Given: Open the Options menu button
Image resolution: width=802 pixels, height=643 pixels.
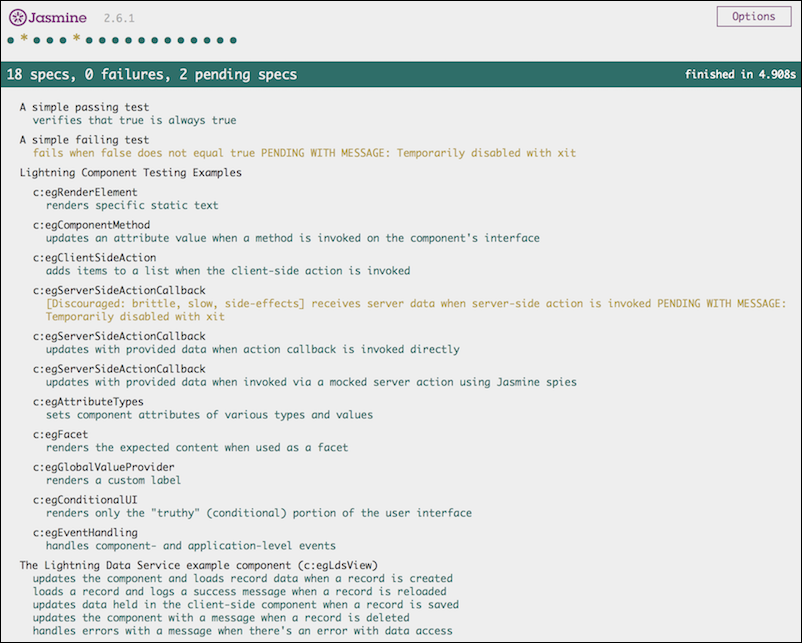Looking at the screenshot, I should pyautogui.click(x=753, y=16).
